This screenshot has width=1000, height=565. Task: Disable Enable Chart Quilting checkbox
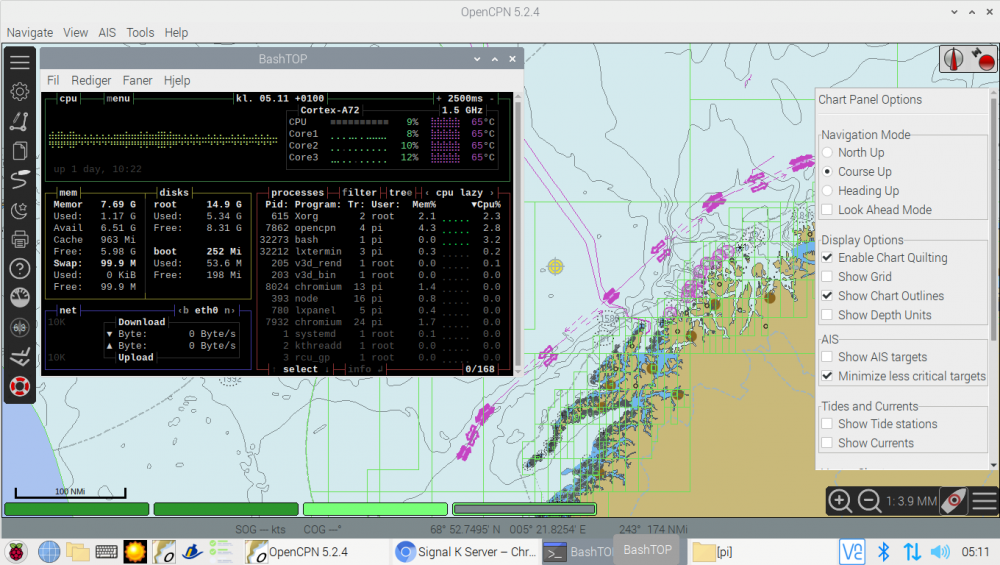885,258
